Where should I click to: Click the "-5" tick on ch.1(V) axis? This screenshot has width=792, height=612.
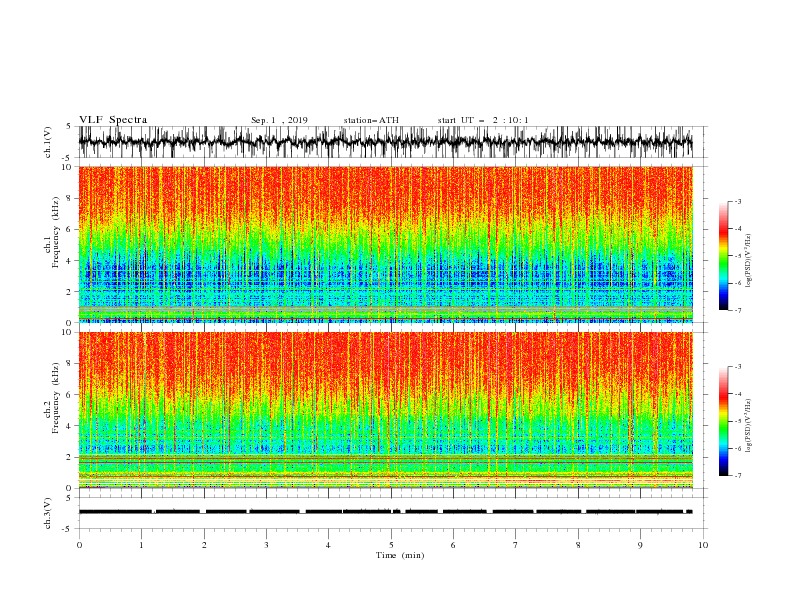pos(68,158)
